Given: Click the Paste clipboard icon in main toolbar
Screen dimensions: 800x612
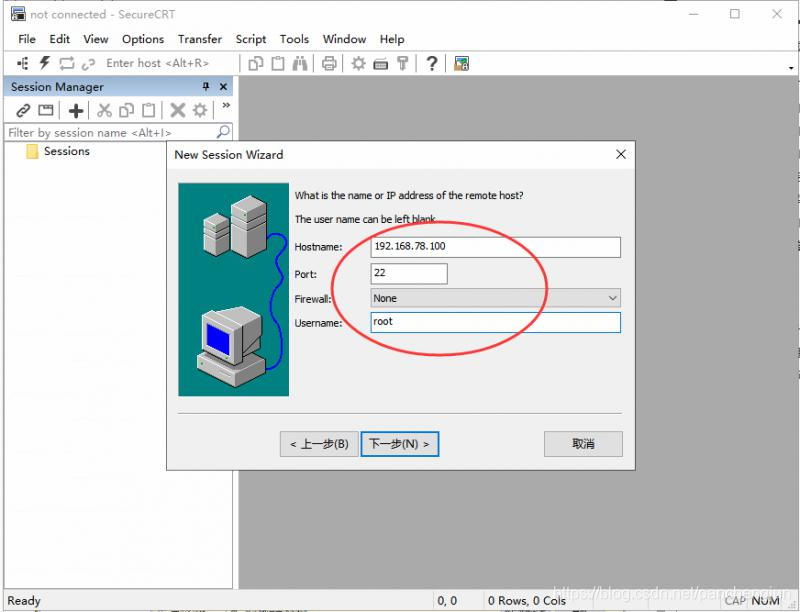Looking at the screenshot, I should coord(278,64).
